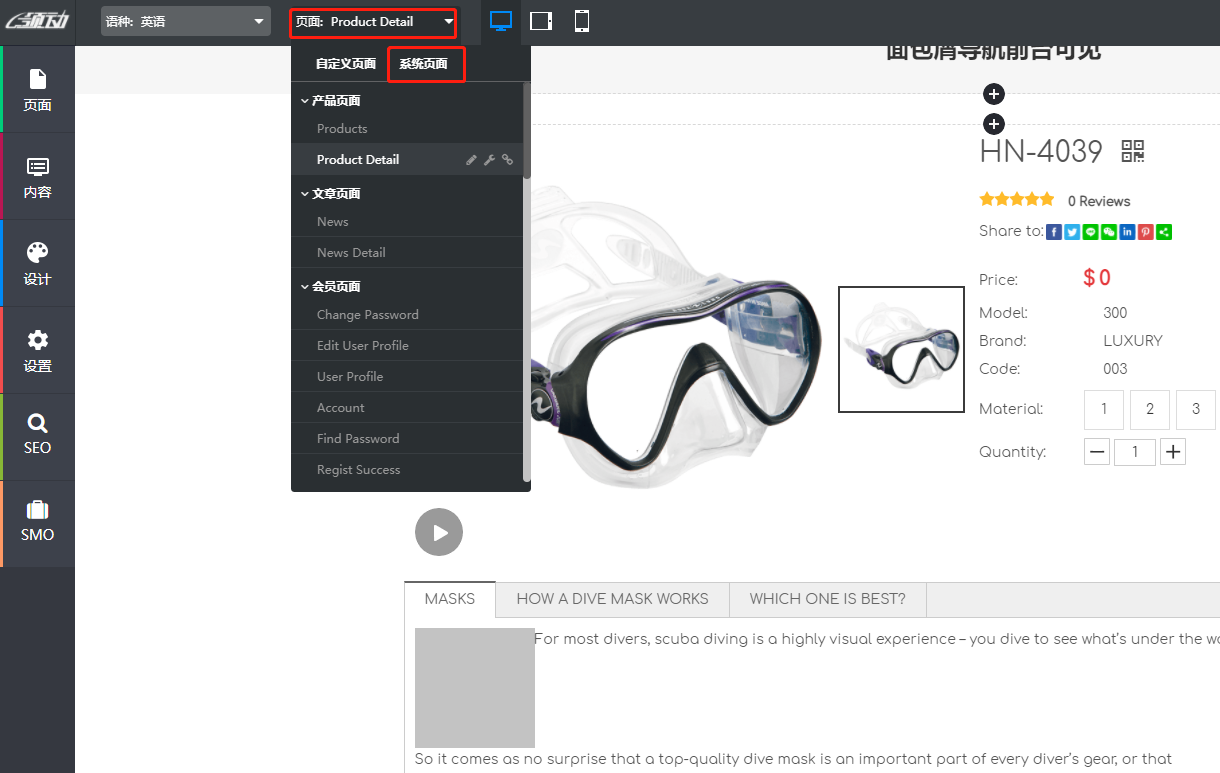Collapse the 会员页面 group
The height and width of the screenshot is (773, 1220).
[330, 286]
